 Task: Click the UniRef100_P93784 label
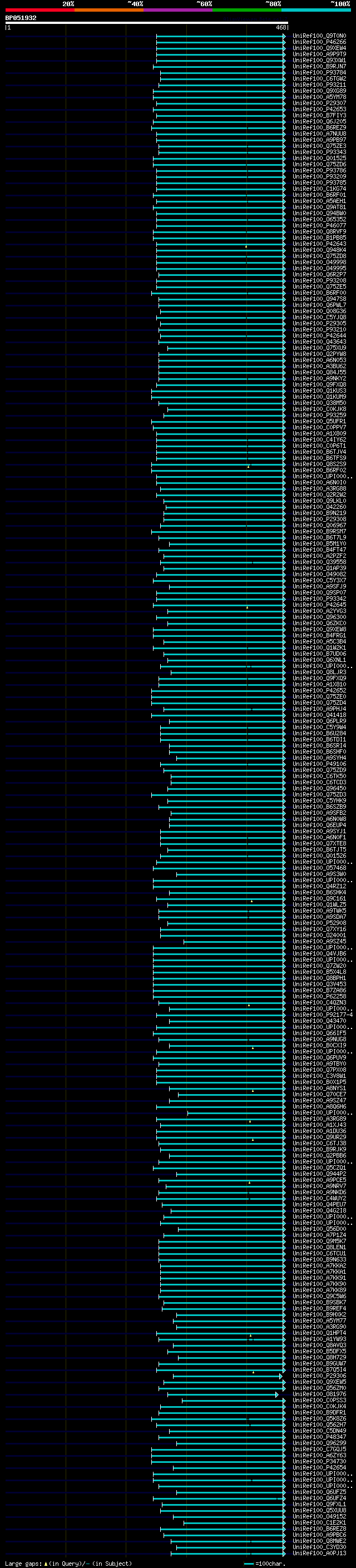(319, 72)
